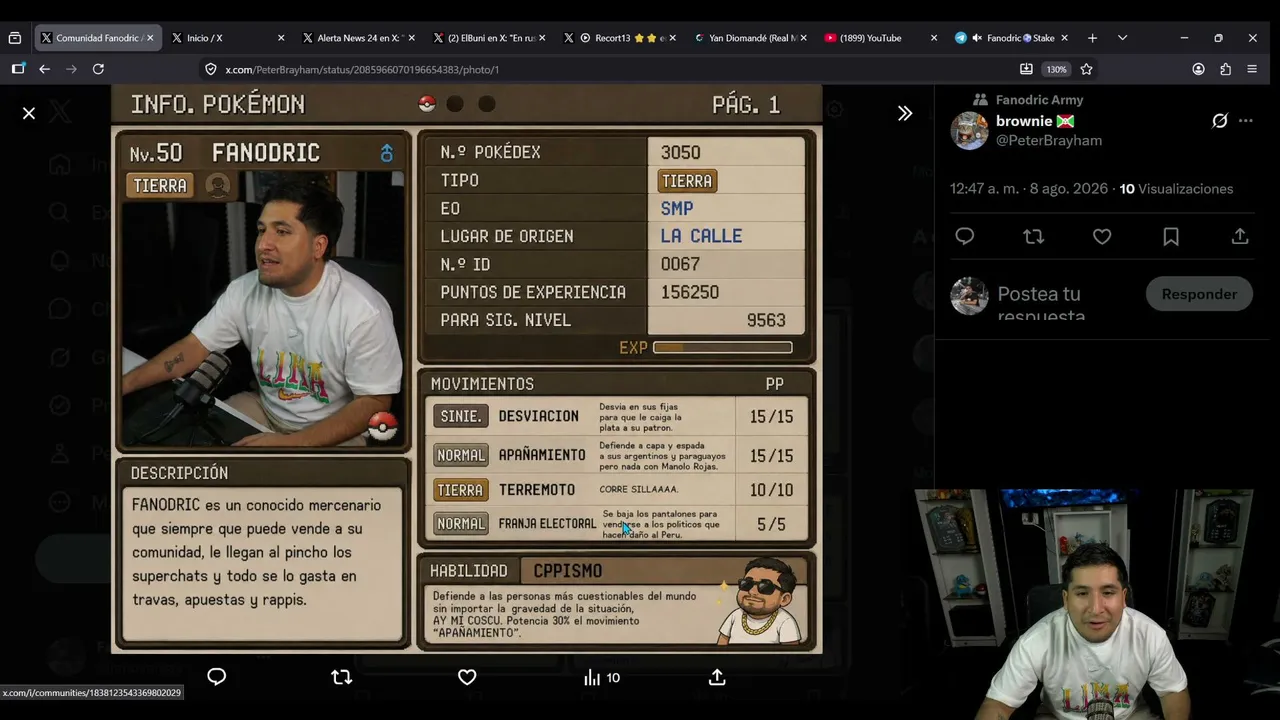Click the share icon below the photo
This screenshot has width=1280, height=720.
[717, 677]
